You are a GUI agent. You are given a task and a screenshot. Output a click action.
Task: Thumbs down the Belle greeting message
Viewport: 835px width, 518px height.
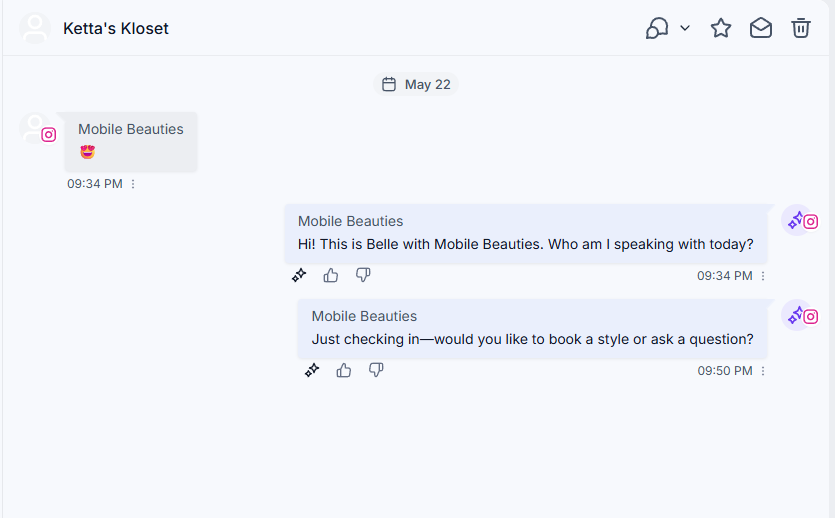point(363,275)
